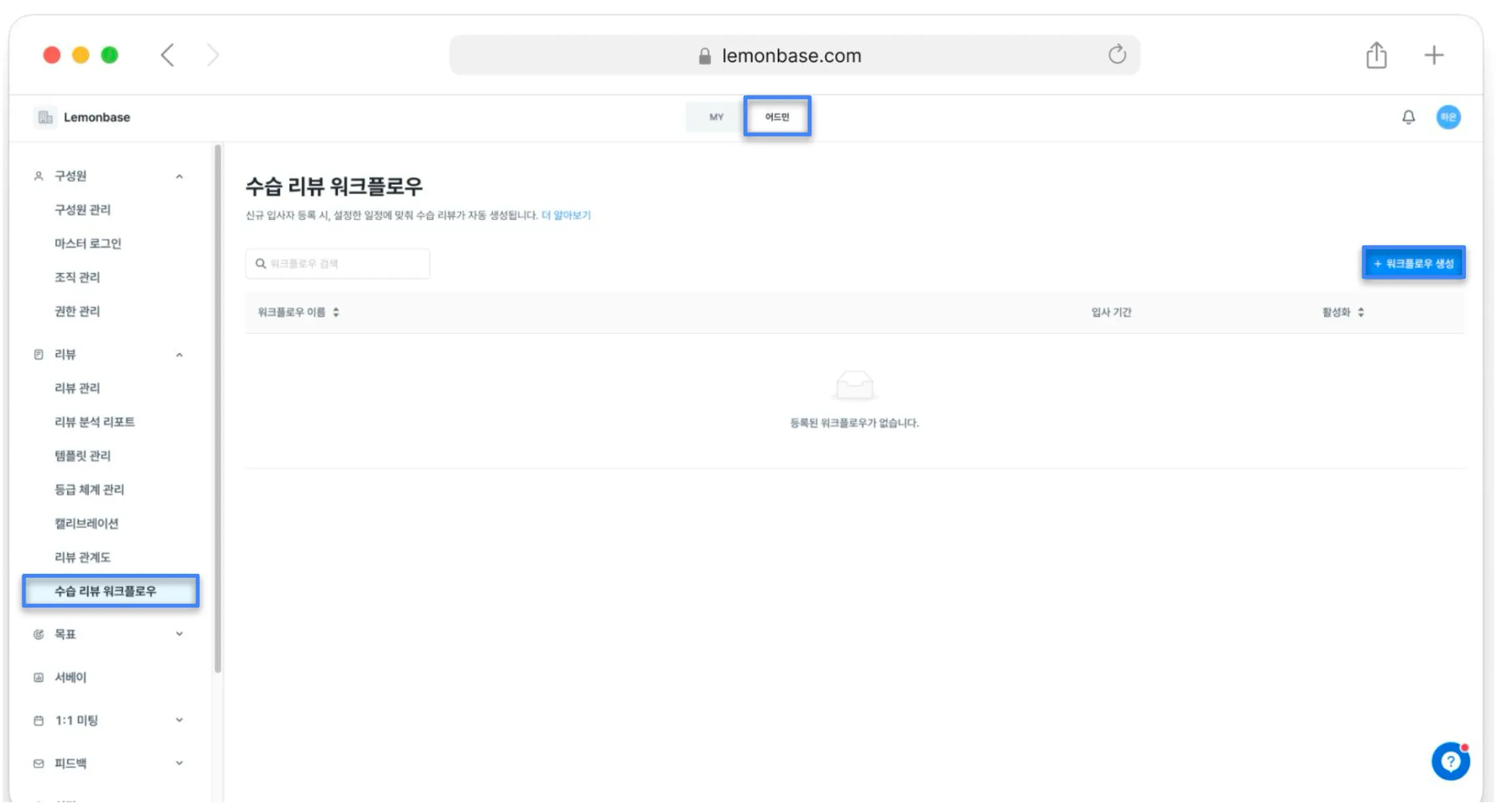Expand the 목표 section
Screen dimensions: 1506x812
(x=179, y=634)
